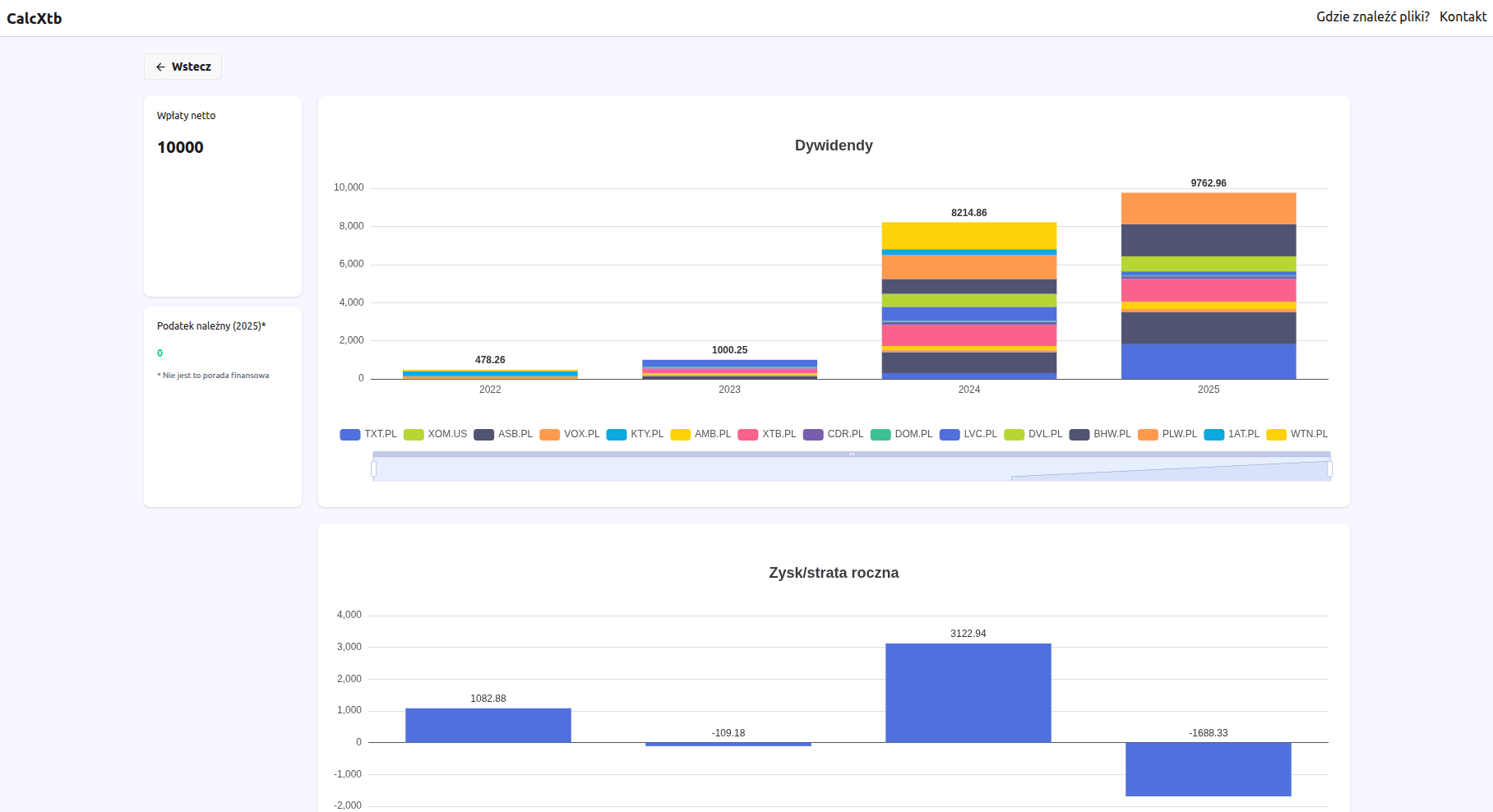
Task: Click the CDR.PL purple legend marker
Action: [x=813, y=435]
